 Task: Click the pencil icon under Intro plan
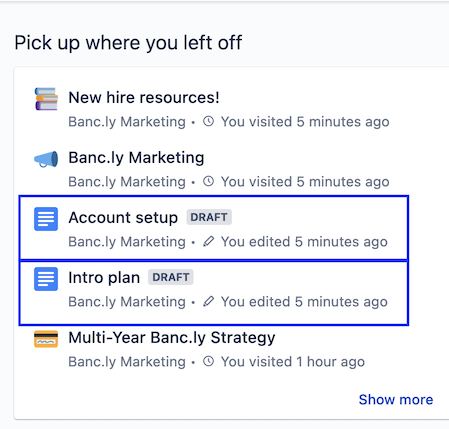(209, 301)
